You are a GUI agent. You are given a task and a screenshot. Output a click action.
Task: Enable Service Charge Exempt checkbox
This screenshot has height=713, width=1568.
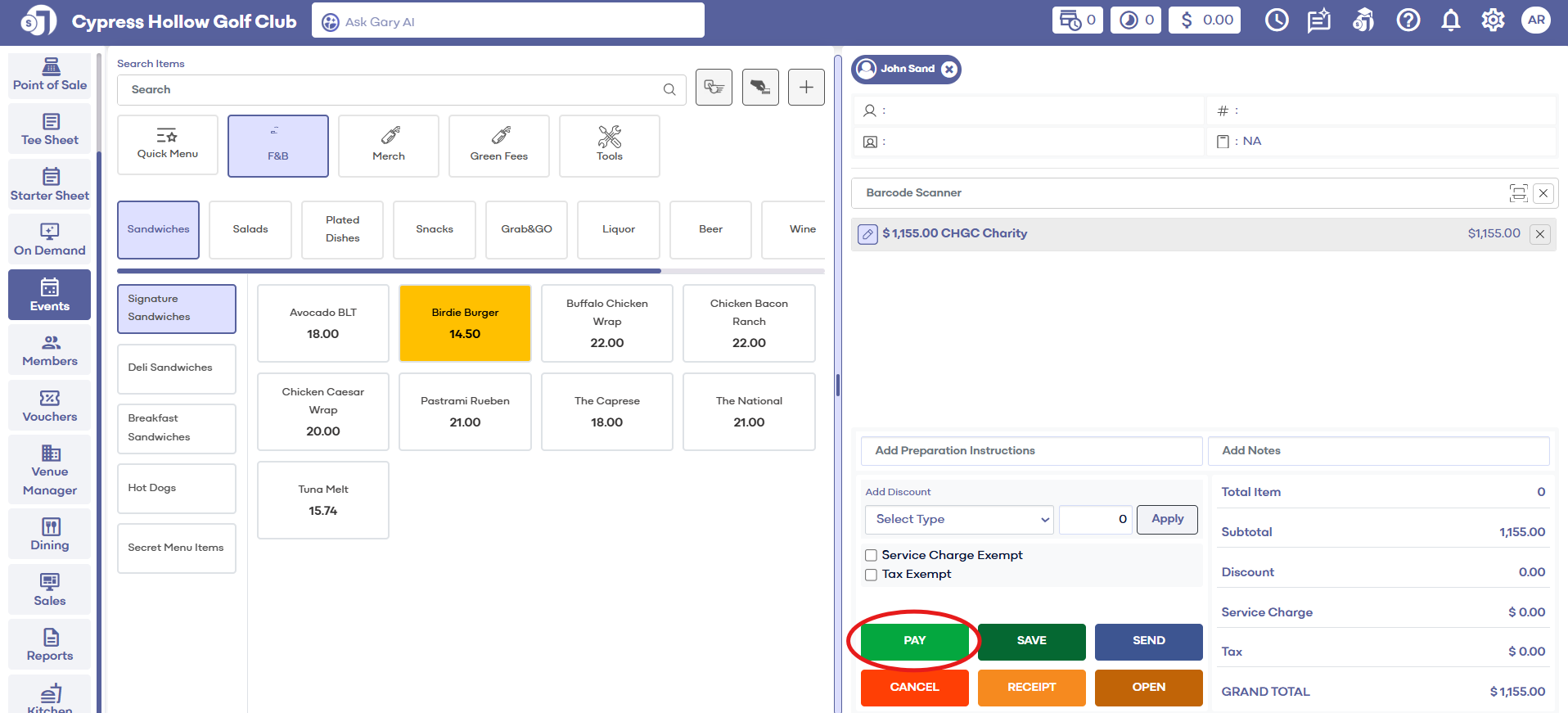pos(872,556)
